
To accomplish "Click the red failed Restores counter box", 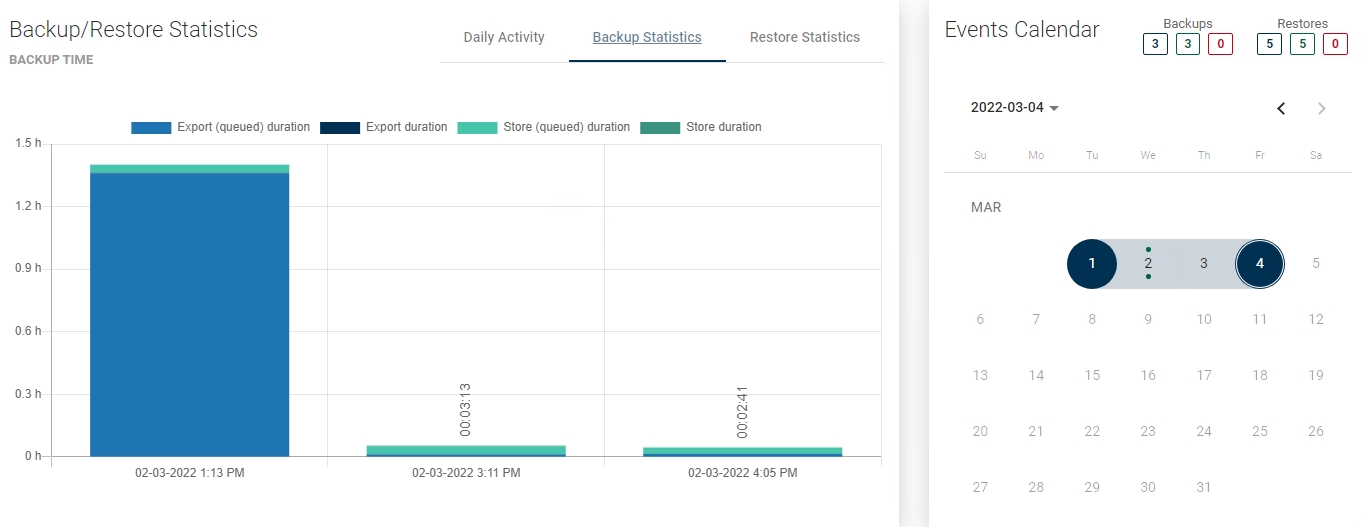I will click(x=1335, y=44).
